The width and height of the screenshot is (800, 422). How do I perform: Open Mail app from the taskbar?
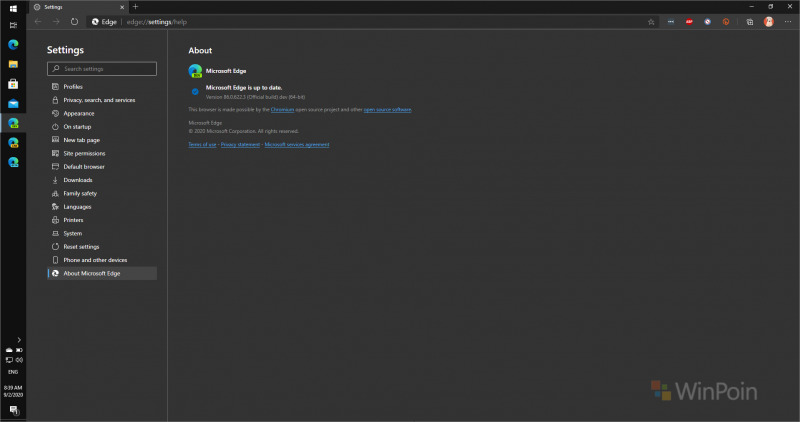(13, 104)
